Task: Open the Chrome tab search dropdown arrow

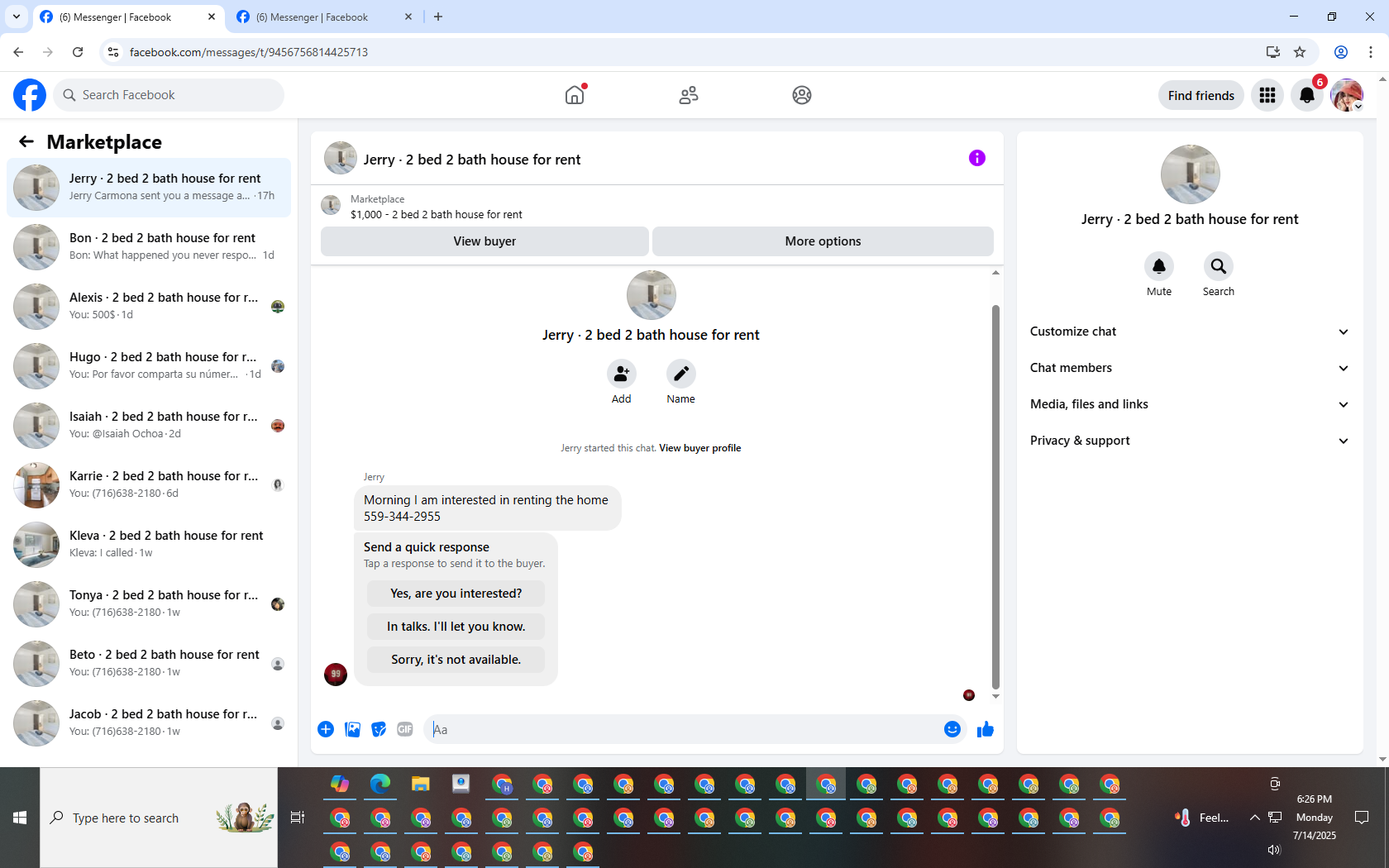Action: point(16,17)
